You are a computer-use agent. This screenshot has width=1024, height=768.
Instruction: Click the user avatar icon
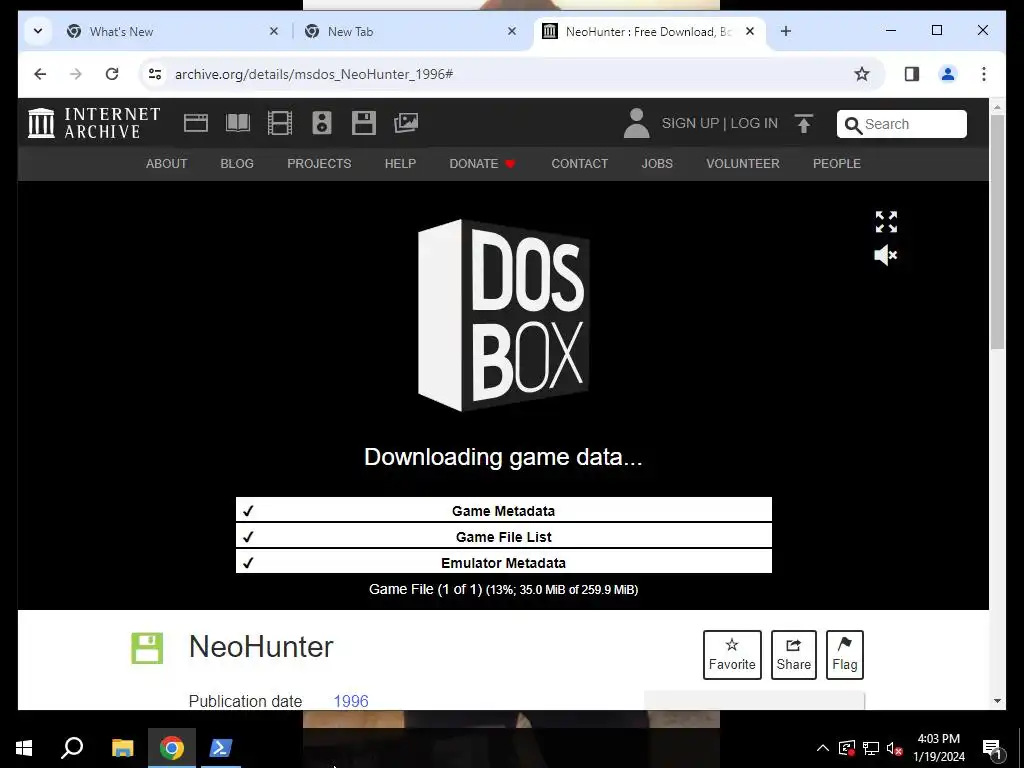click(636, 123)
